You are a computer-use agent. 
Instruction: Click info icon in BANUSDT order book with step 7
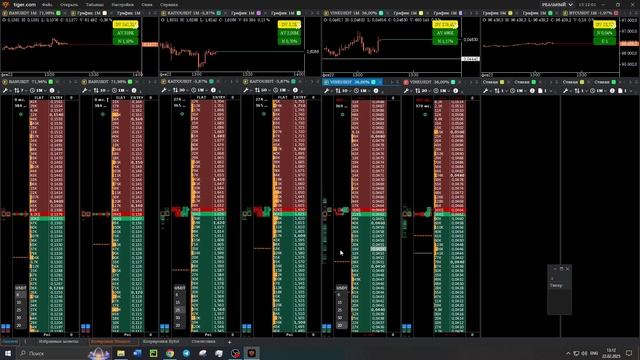pos(52,90)
